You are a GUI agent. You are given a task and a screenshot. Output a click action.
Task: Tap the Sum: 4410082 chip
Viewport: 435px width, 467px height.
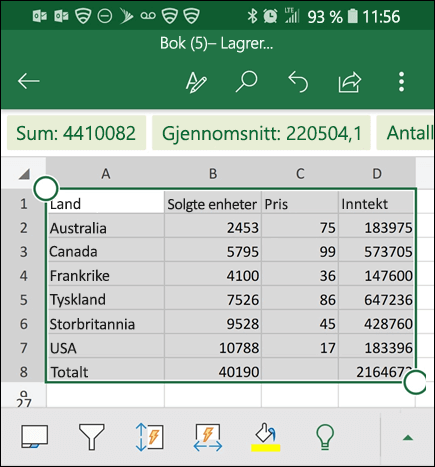[76, 133]
